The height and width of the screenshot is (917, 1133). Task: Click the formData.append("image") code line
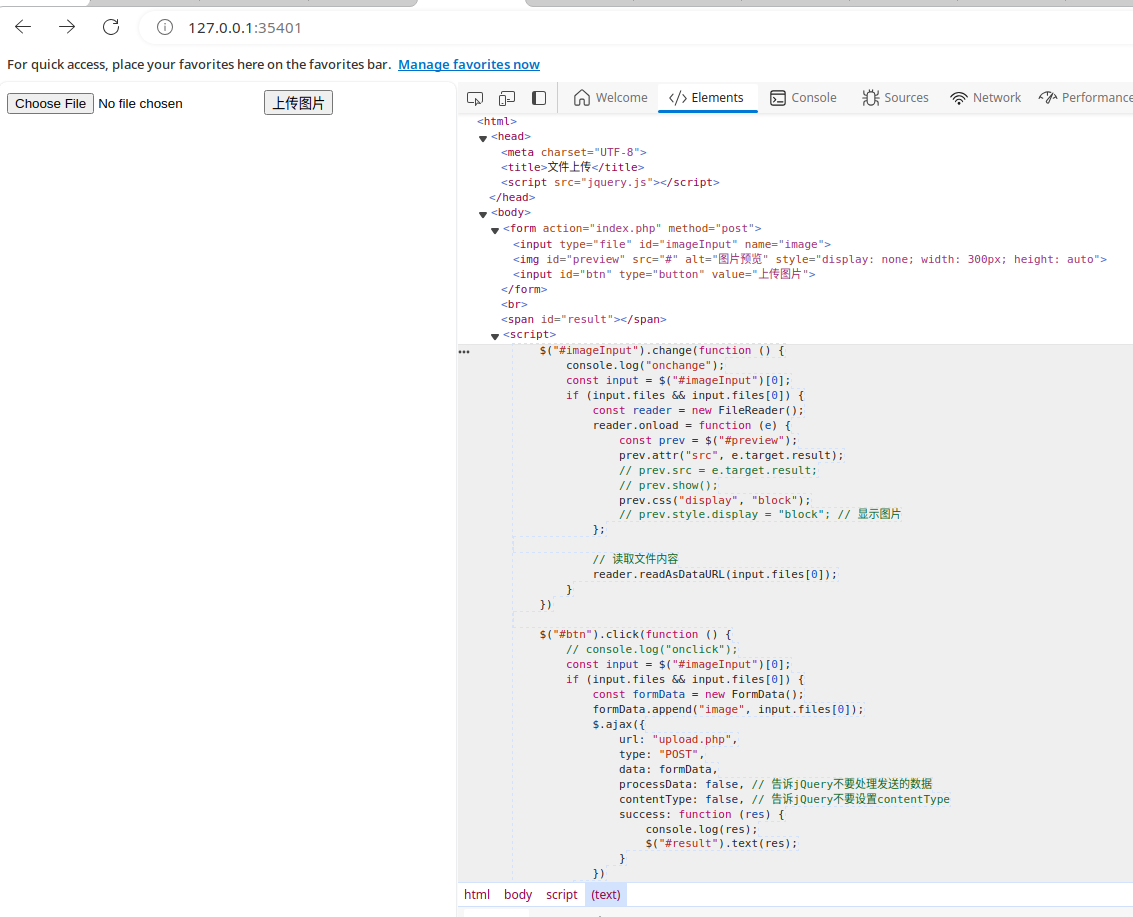click(x=728, y=710)
